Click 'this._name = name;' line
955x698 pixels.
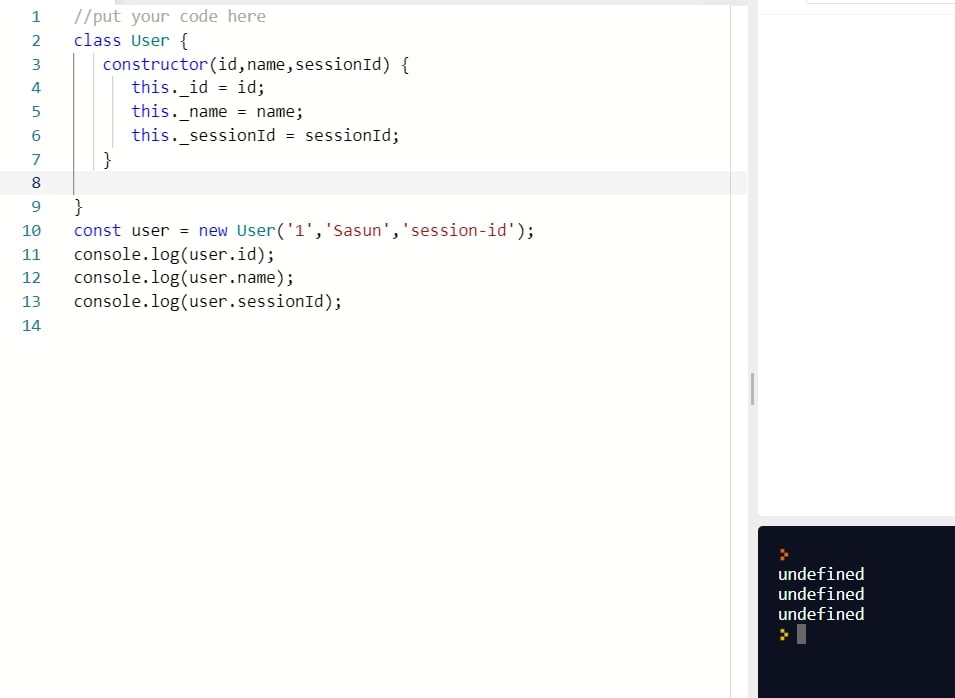[217, 111]
